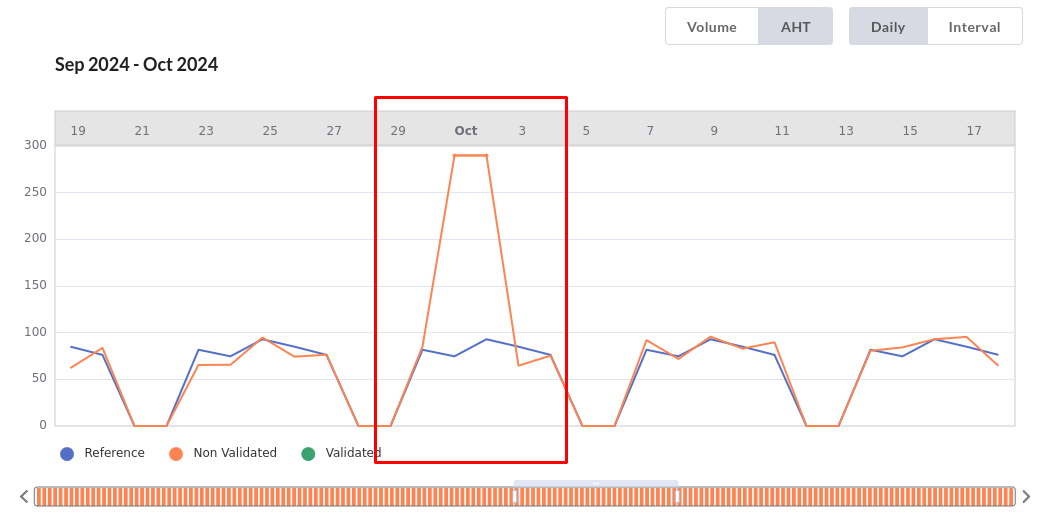Click the 29 date label in the header
1044x532 pixels.
pos(398,131)
